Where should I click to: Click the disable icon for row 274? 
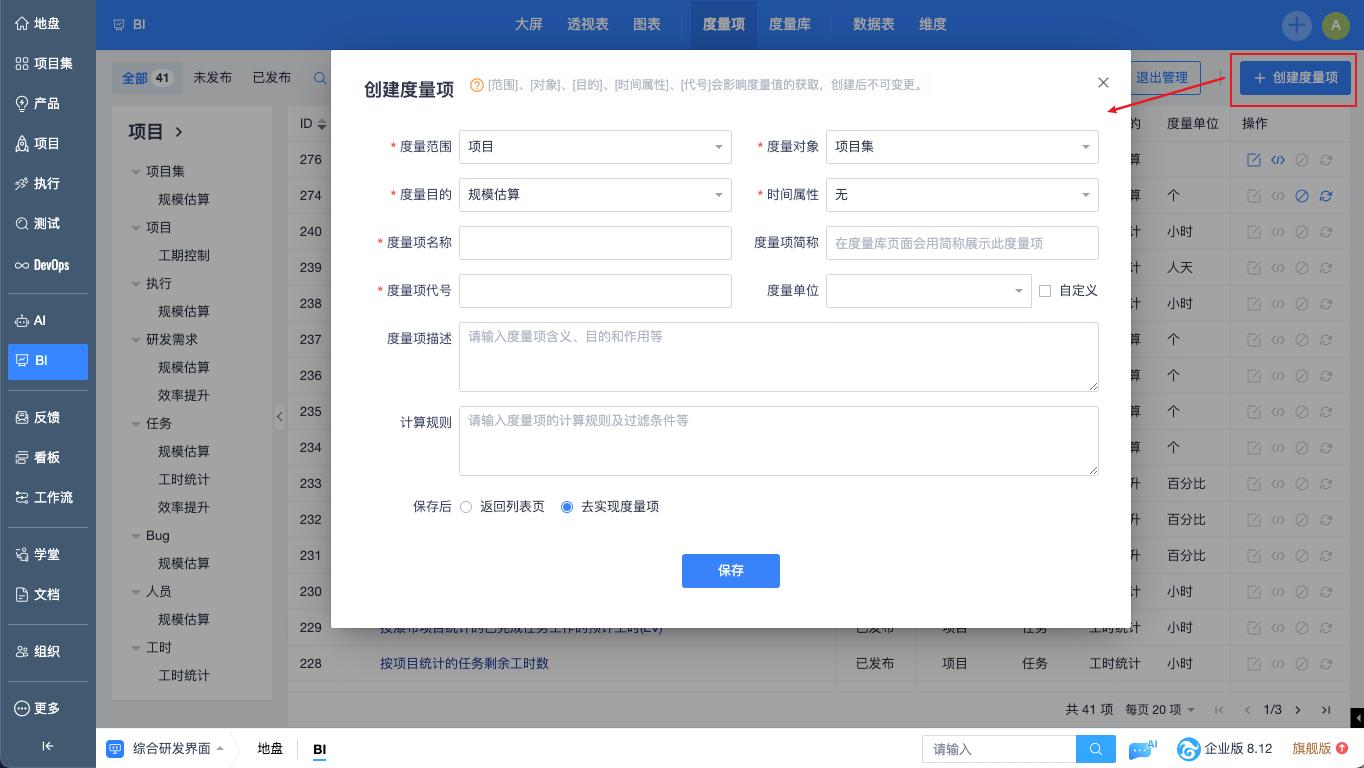point(1301,196)
